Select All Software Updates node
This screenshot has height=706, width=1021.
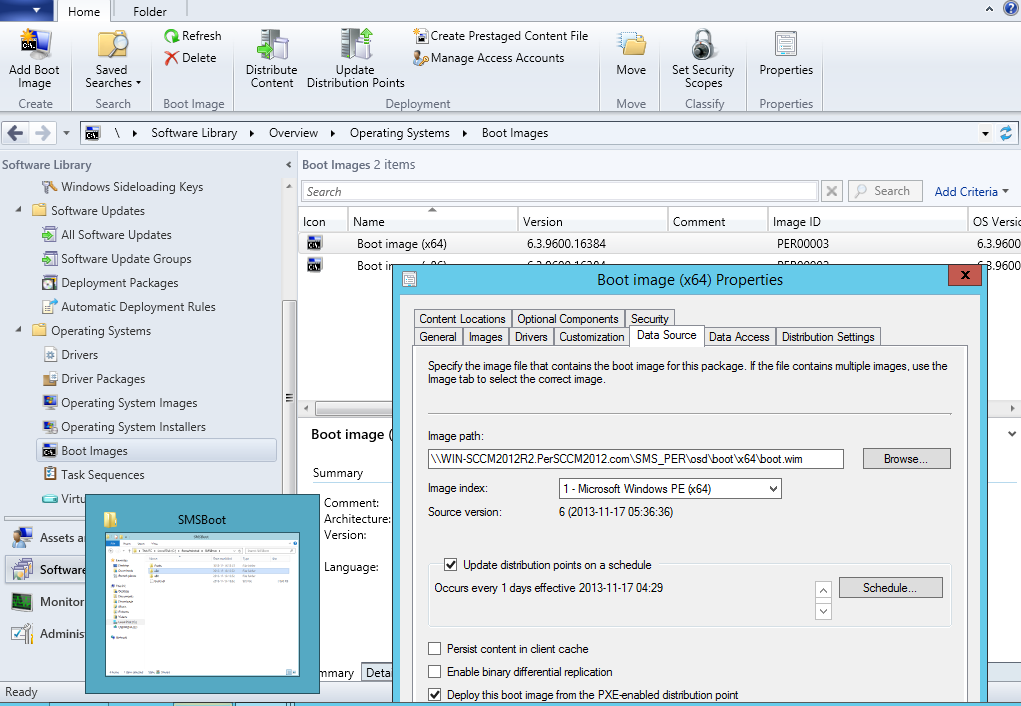pyautogui.click(x=107, y=235)
